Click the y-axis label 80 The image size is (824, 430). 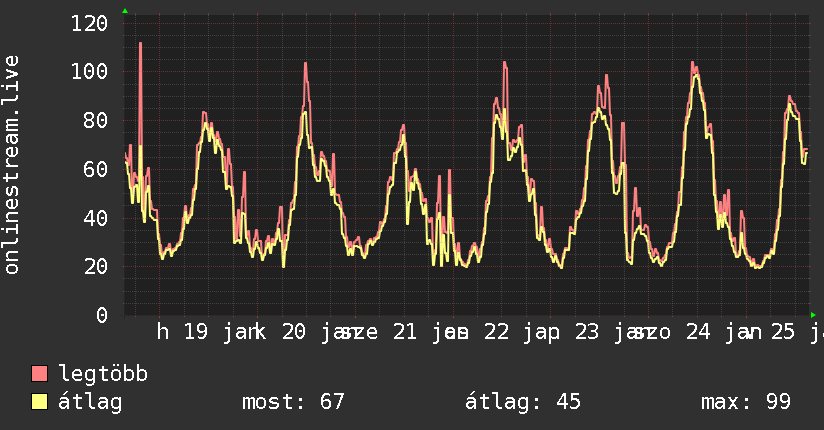[96, 120]
